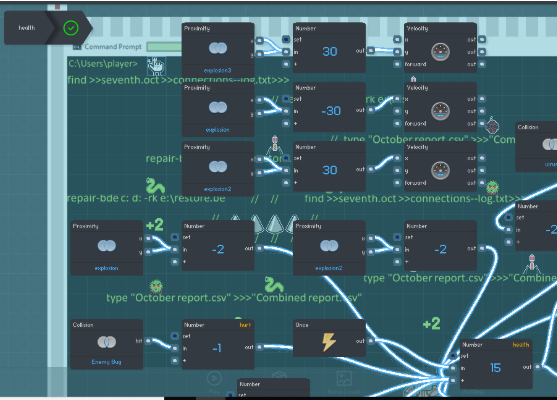Select the 30 value beside explosion3 node
The width and height of the screenshot is (557, 400).
(x=330, y=52)
